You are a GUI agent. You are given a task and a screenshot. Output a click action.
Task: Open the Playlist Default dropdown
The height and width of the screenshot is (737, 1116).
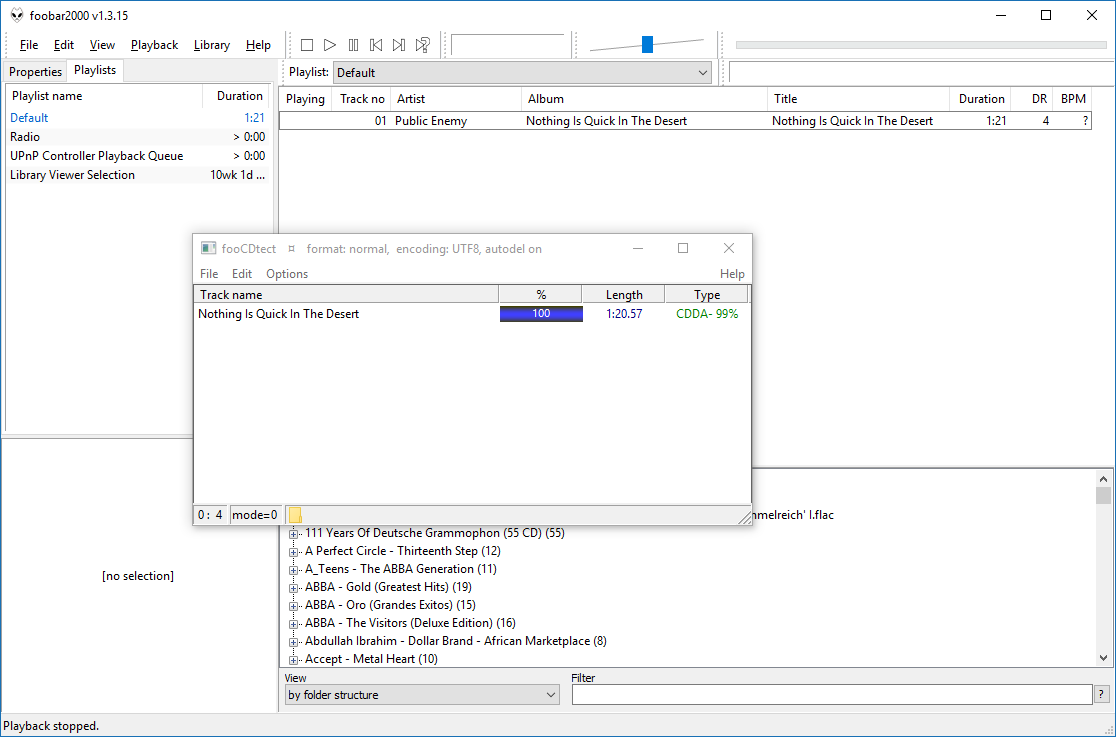coord(522,73)
